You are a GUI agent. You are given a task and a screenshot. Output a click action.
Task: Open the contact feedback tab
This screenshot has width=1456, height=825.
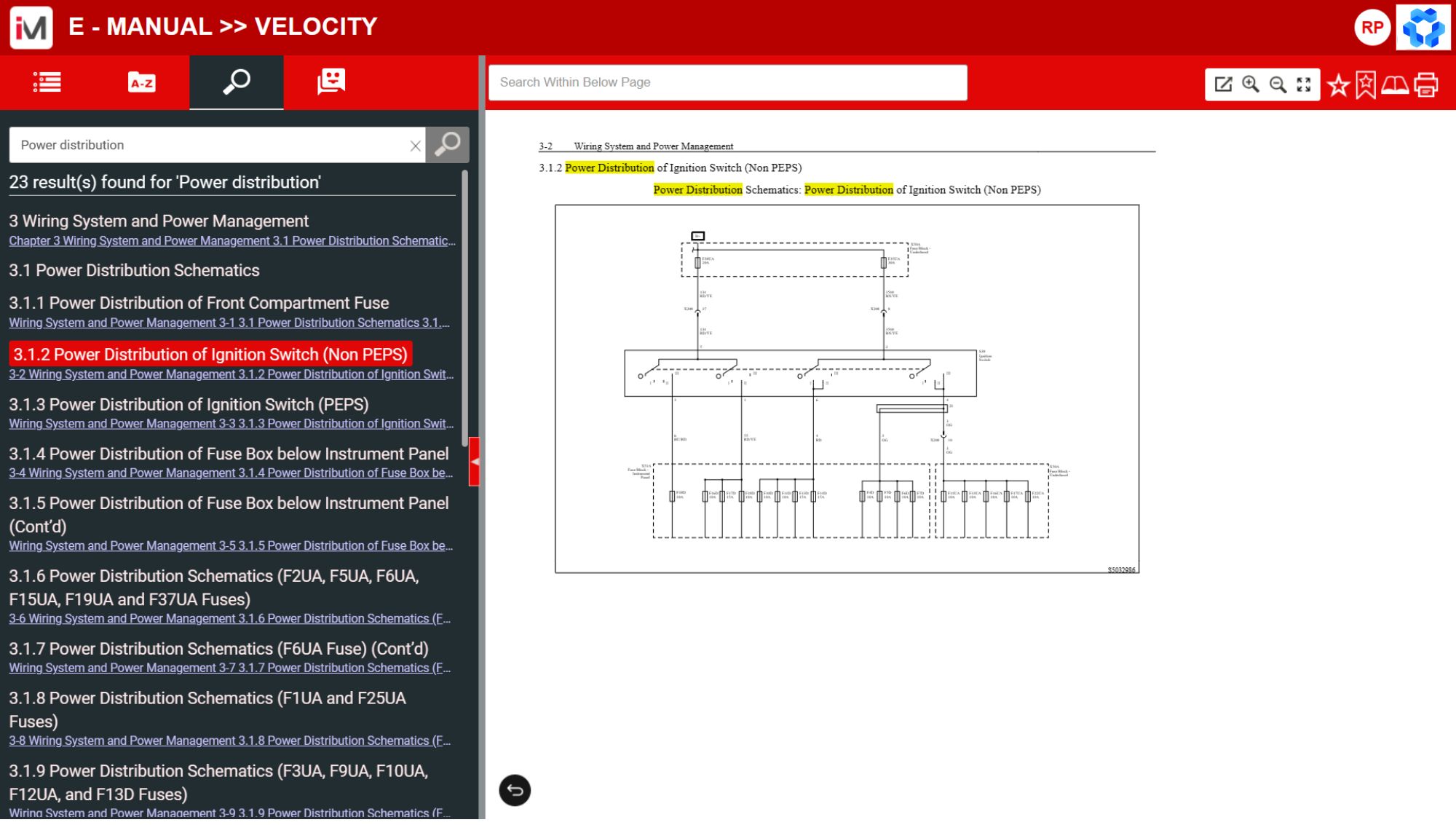click(x=331, y=83)
